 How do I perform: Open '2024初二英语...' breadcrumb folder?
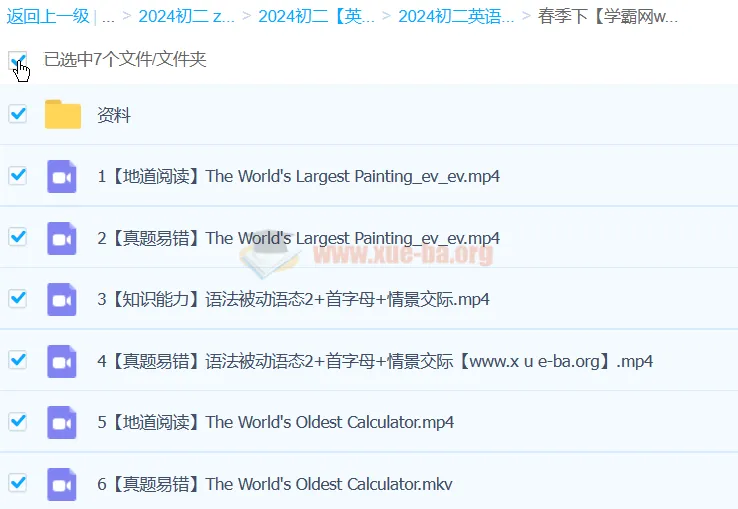pyautogui.click(x=456, y=16)
